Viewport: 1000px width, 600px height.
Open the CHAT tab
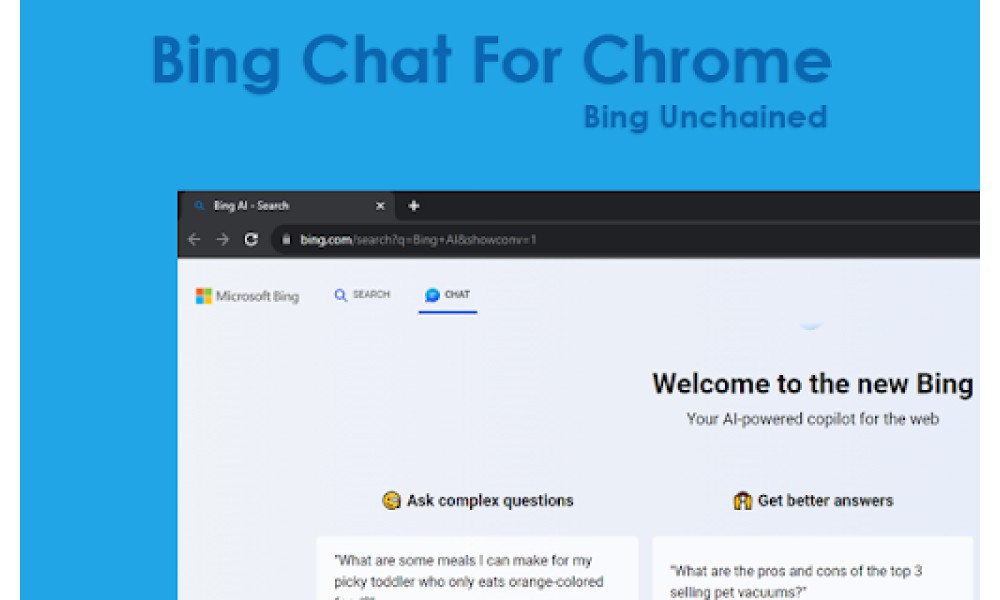point(447,295)
